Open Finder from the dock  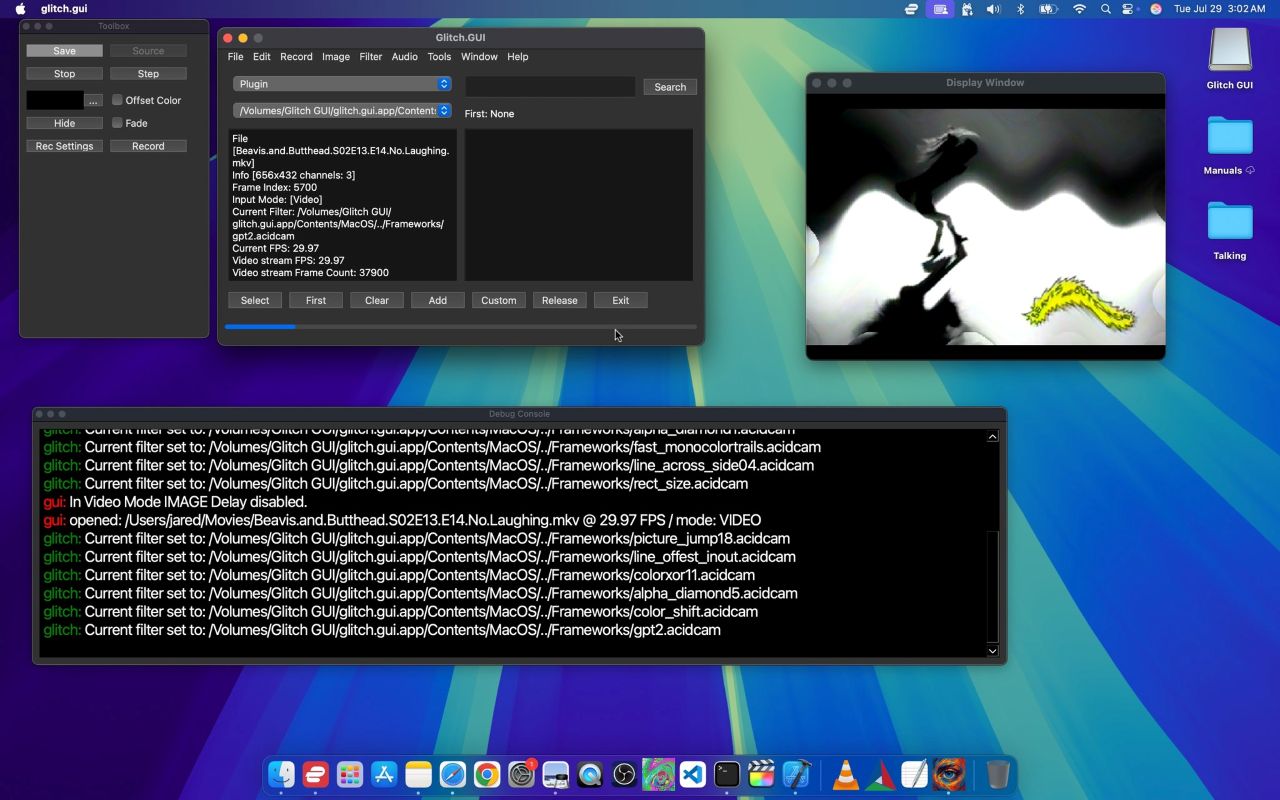pyautogui.click(x=282, y=774)
